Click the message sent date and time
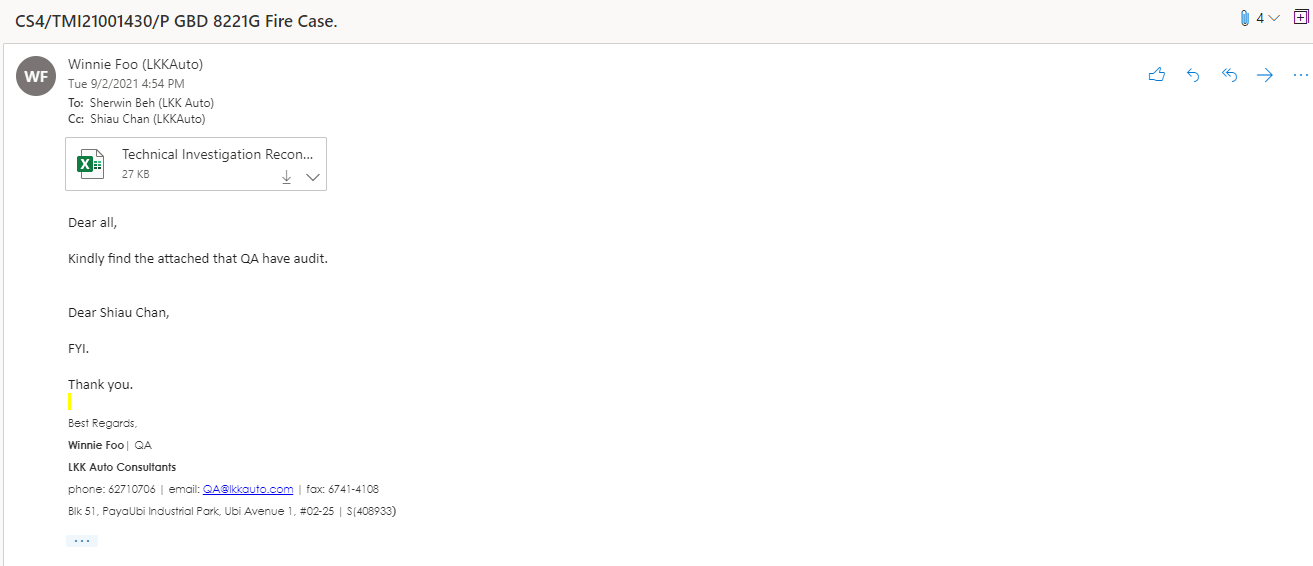This screenshot has height=566, width=1313. [126, 84]
